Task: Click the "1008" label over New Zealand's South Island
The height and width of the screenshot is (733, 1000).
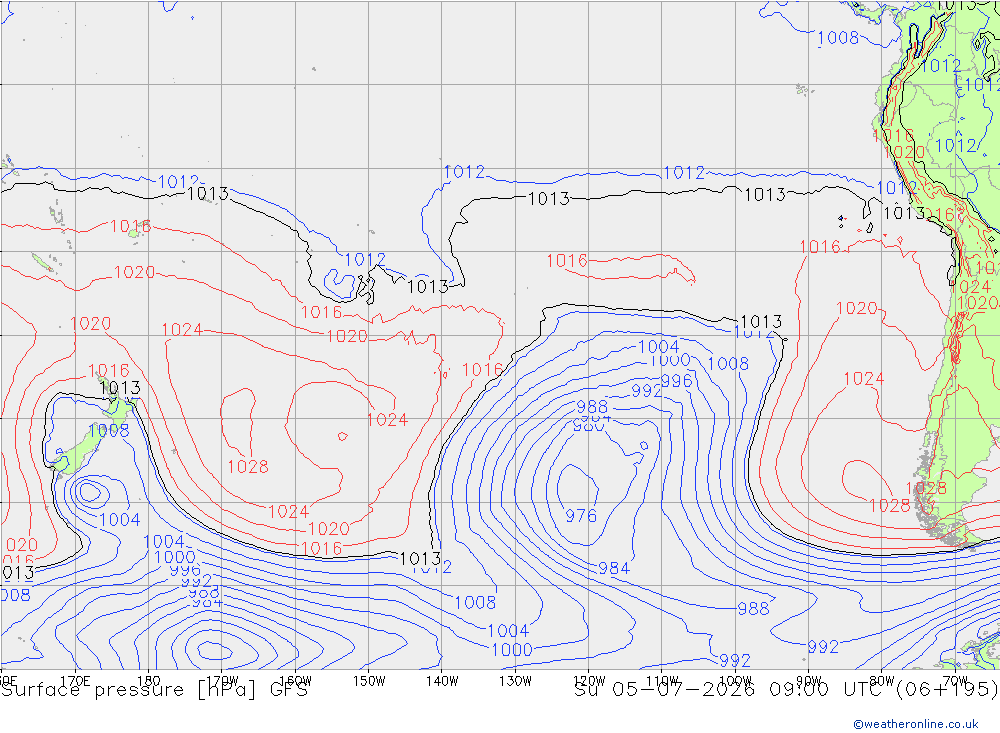Action: 108,431
